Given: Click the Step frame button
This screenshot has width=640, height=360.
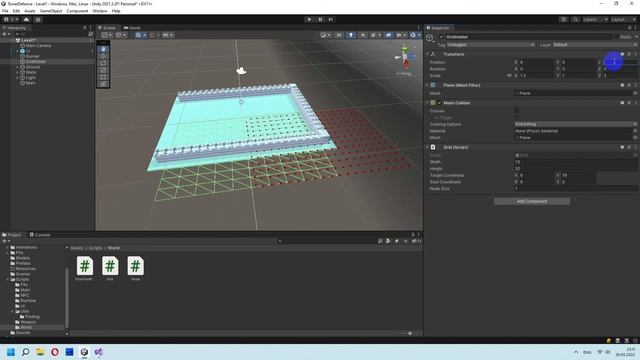Looking at the screenshot, I should click(x=331, y=19).
